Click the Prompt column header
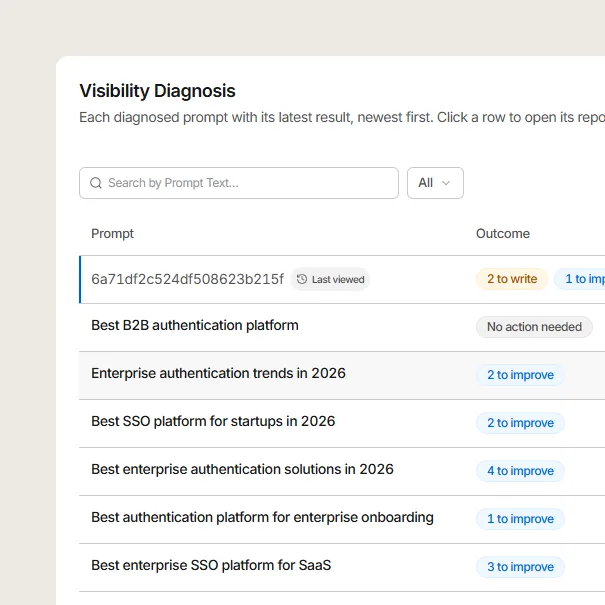 (112, 233)
